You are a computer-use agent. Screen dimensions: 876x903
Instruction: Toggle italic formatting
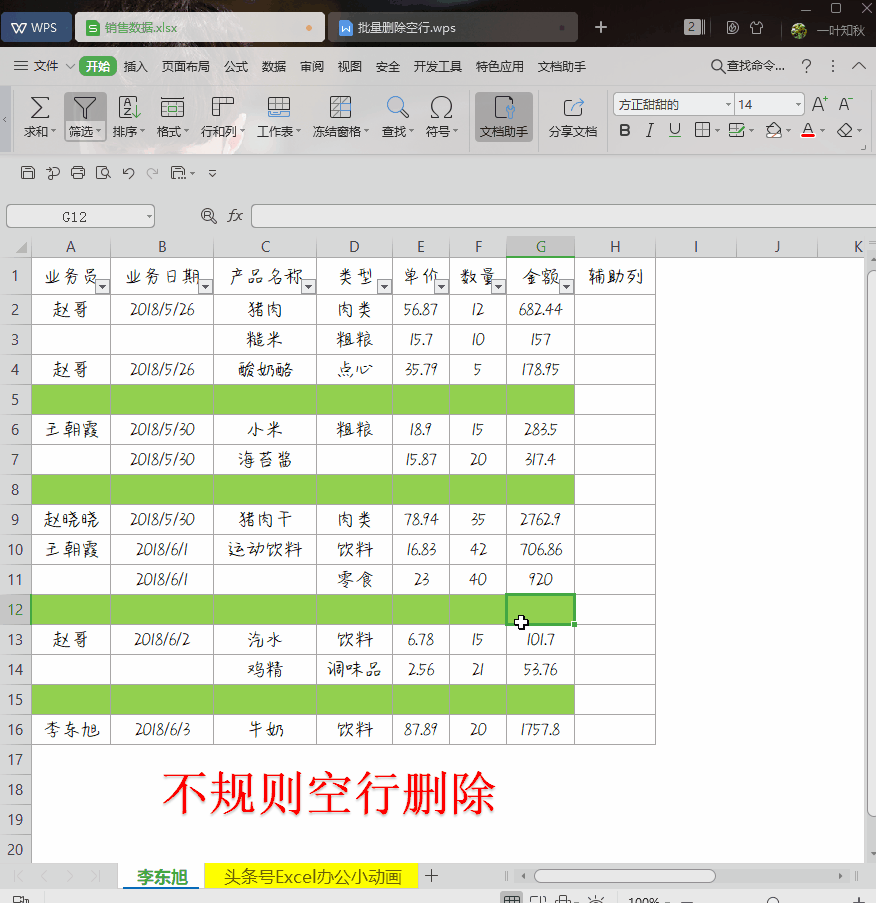(648, 130)
